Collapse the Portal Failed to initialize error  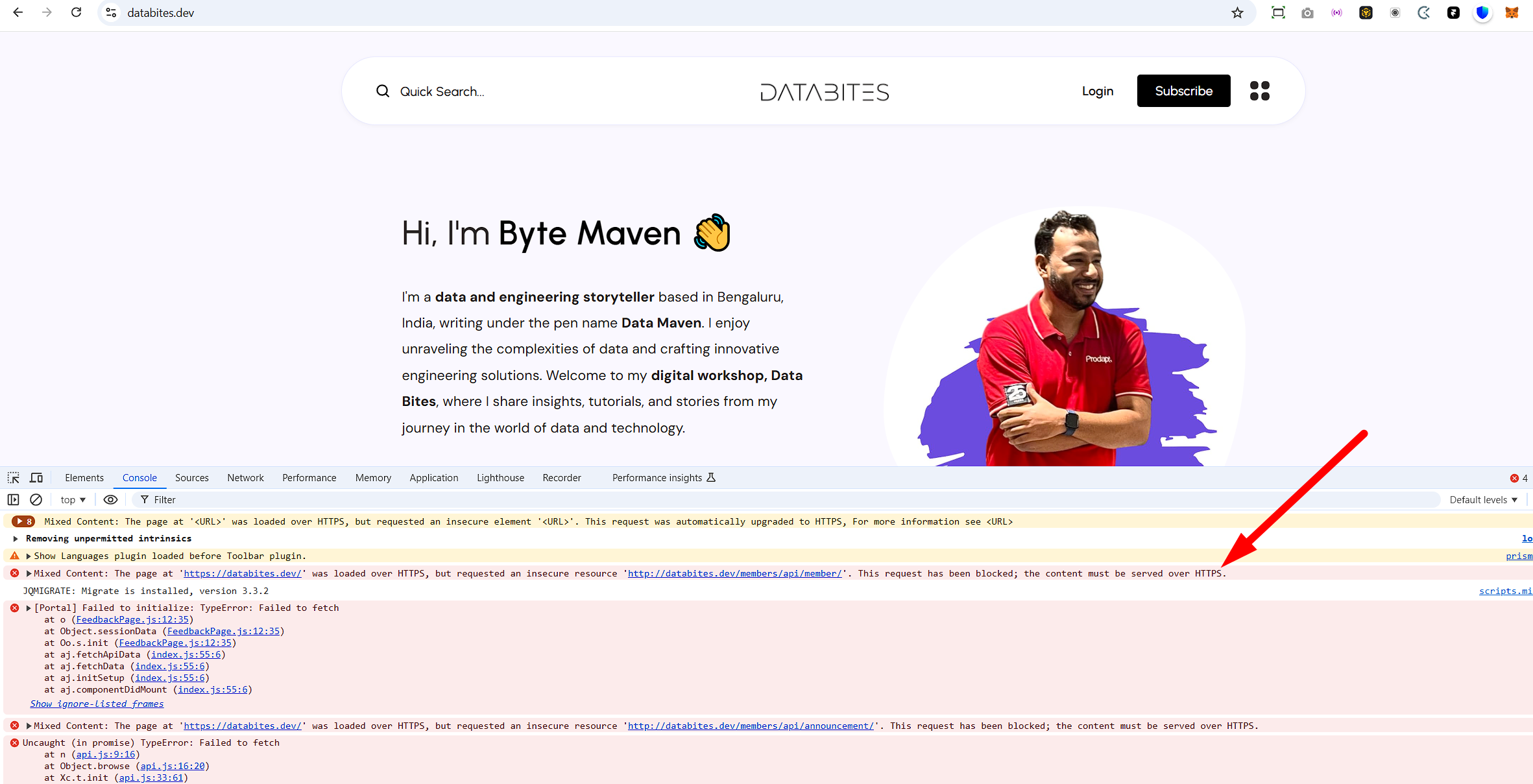[x=29, y=608]
